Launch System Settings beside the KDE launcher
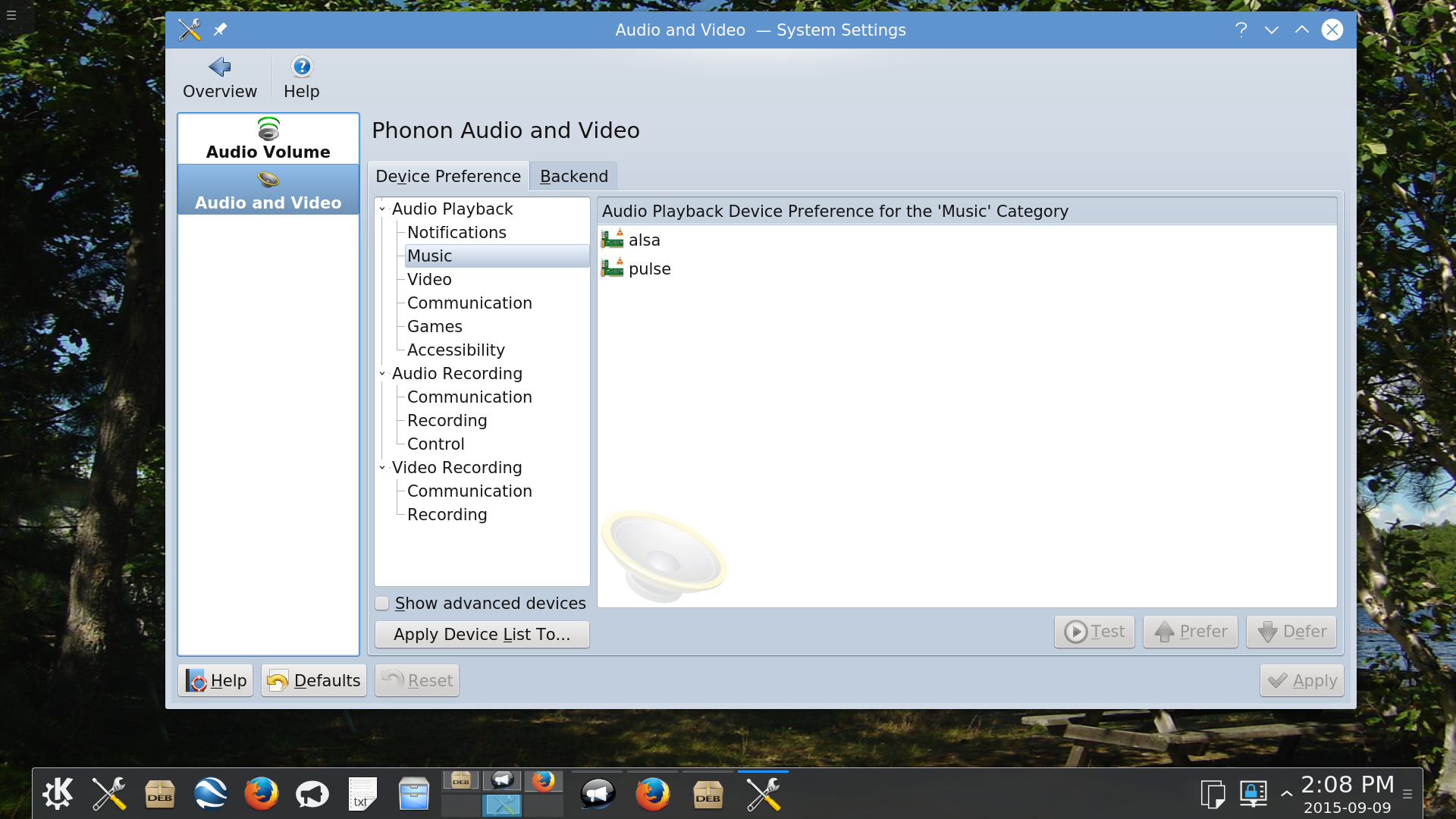The width and height of the screenshot is (1456, 819). click(109, 794)
